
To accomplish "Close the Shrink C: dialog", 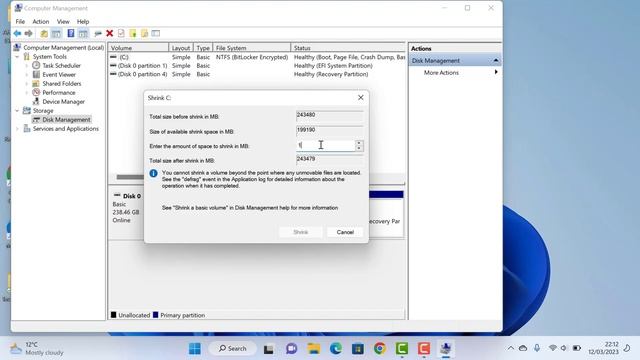I will tap(360, 98).
